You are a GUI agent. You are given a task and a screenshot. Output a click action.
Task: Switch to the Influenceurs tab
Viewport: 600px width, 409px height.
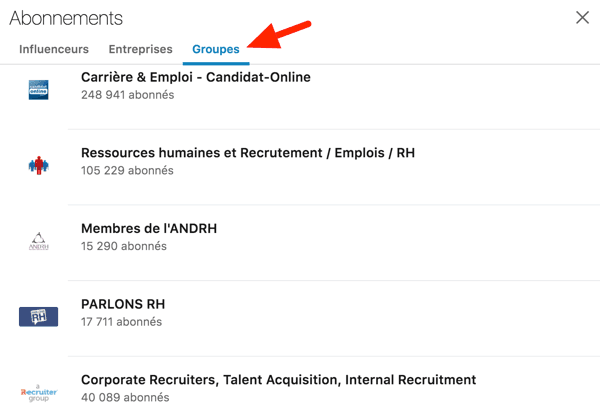(x=54, y=49)
